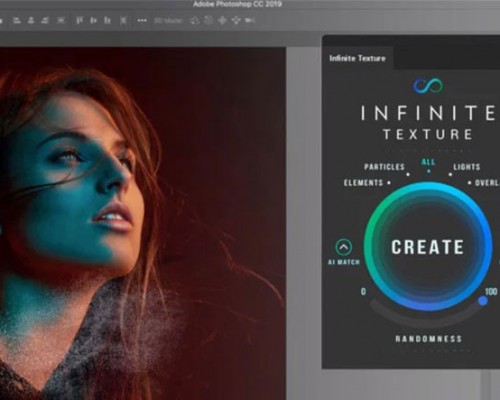Switch to the Infinite Texture panel tab

tap(357, 58)
